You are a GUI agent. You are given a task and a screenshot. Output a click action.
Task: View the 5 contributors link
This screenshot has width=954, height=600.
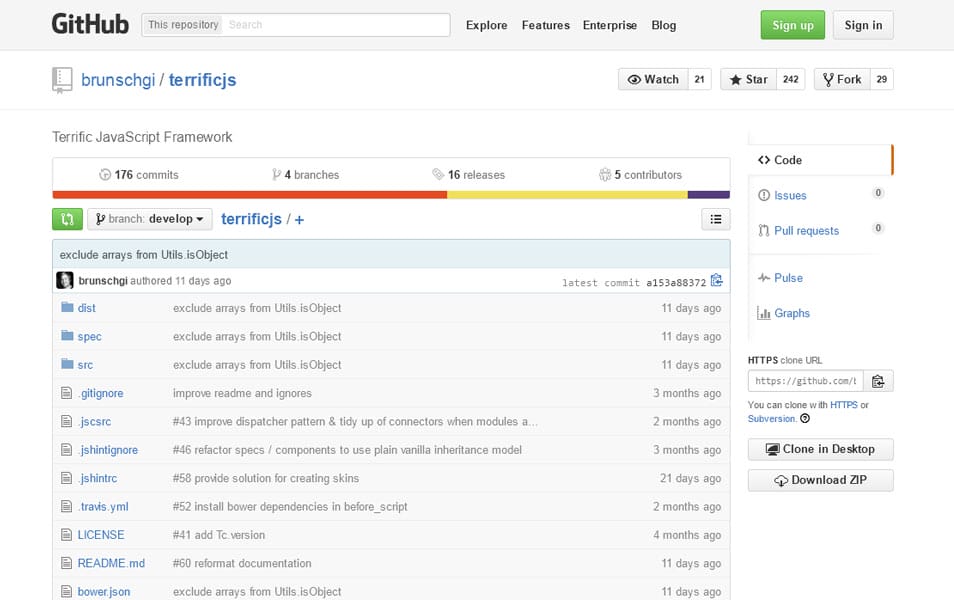[x=640, y=175]
